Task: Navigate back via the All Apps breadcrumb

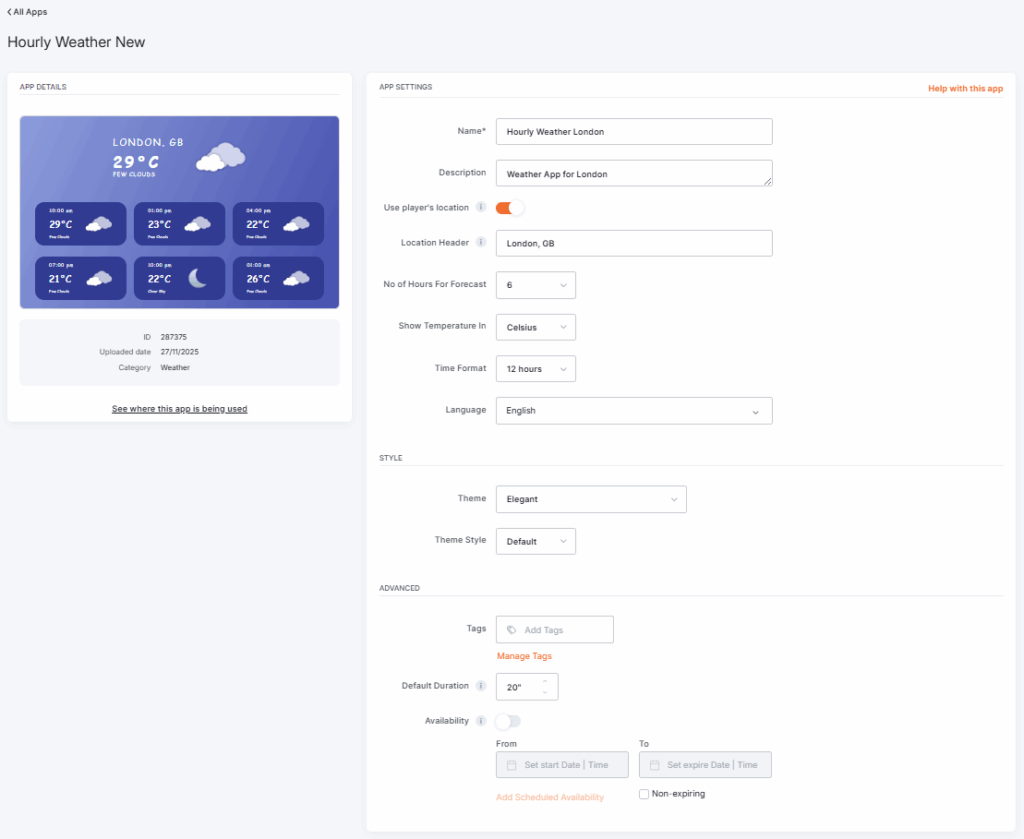Action: (28, 12)
